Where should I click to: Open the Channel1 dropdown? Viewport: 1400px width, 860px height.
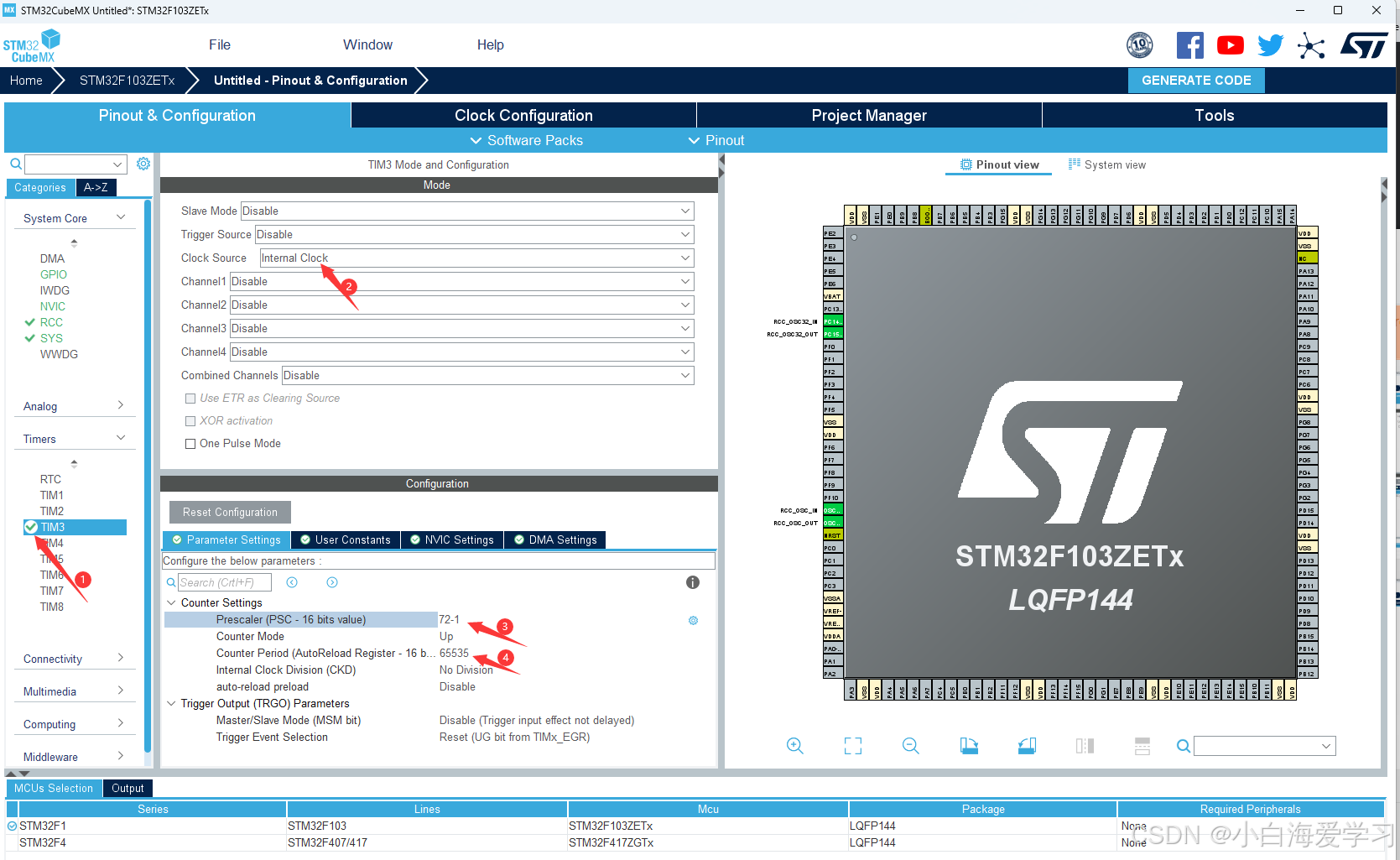point(462,281)
